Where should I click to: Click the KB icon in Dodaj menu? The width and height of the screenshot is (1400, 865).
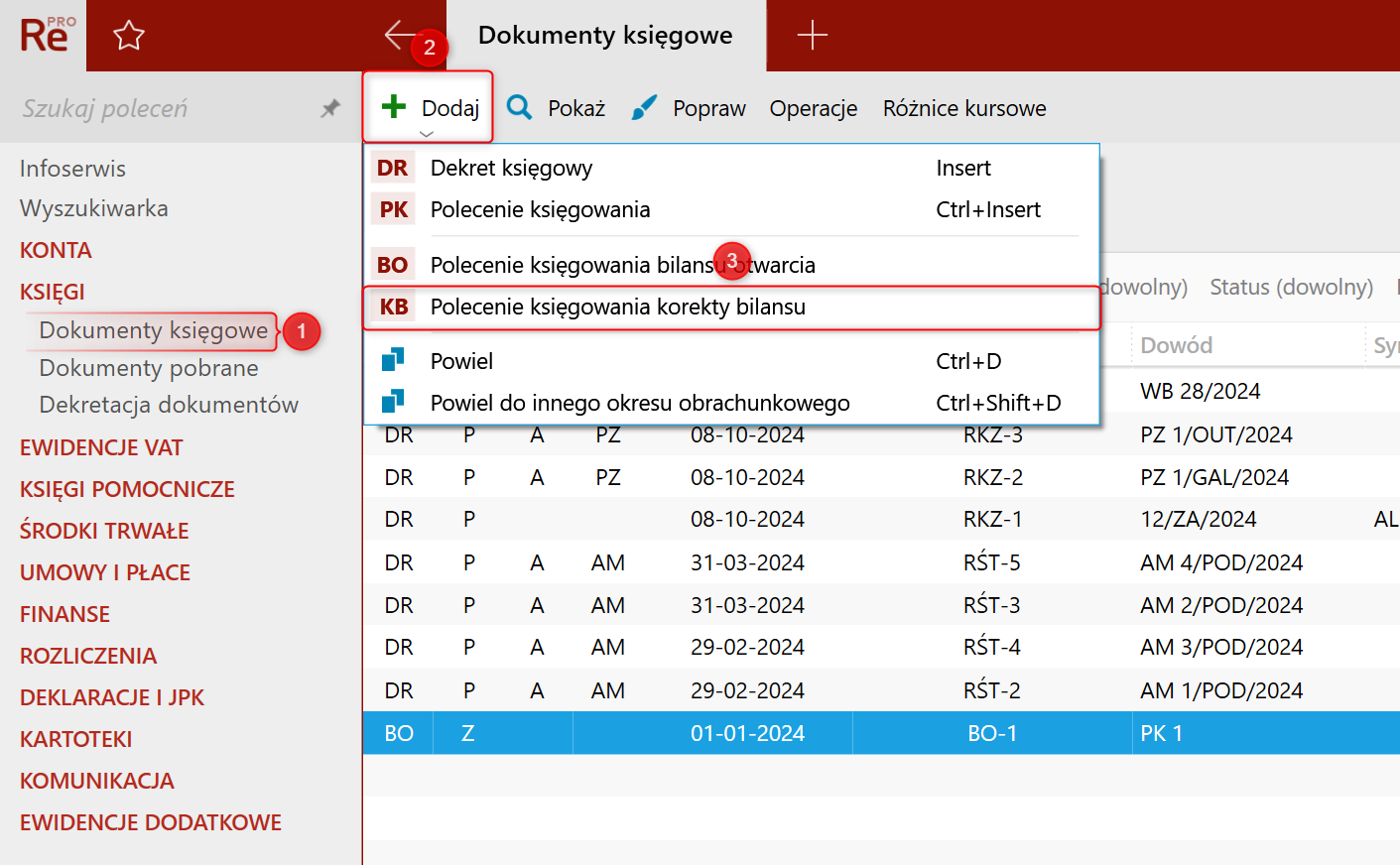393,307
